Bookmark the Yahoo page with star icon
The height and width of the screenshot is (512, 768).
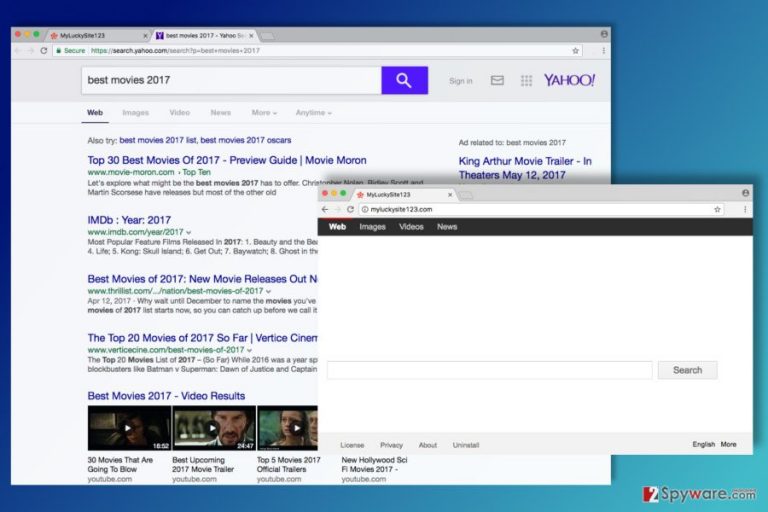(576, 50)
